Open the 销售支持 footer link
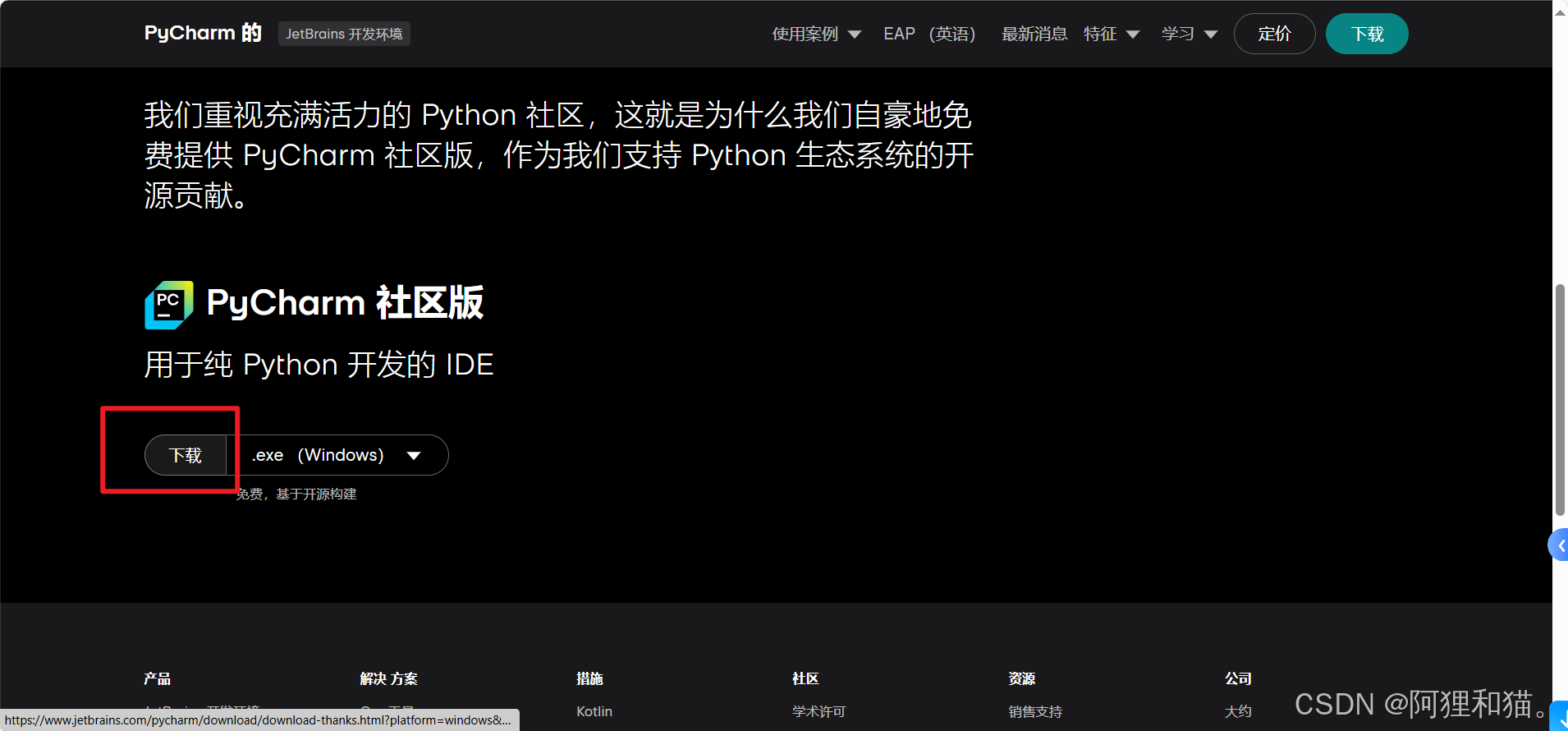 [x=1035, y=711]
